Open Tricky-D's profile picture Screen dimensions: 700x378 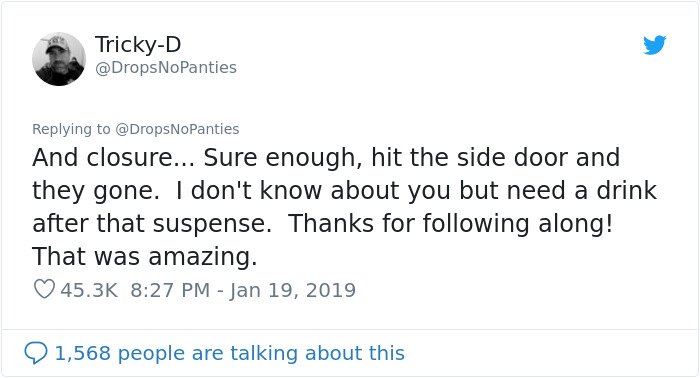click(59, 59)
